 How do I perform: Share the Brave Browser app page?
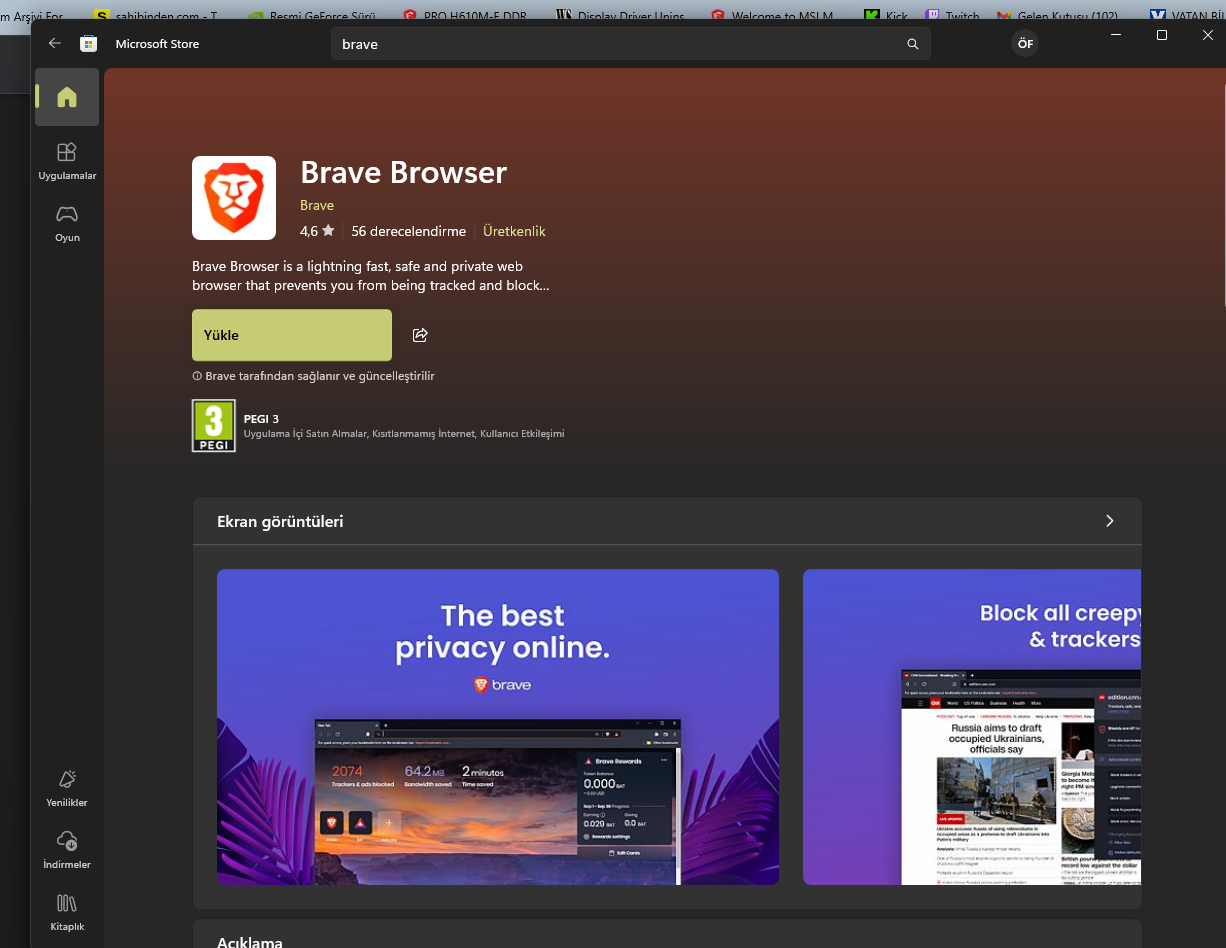(420, 335)
